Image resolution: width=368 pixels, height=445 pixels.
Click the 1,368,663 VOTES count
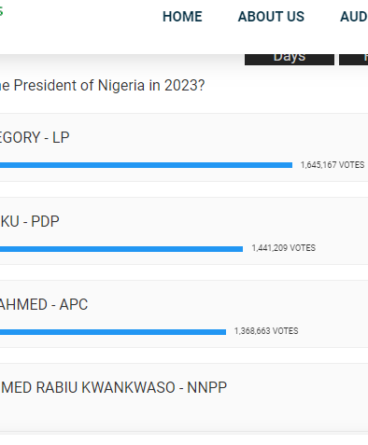pos(266,331)
